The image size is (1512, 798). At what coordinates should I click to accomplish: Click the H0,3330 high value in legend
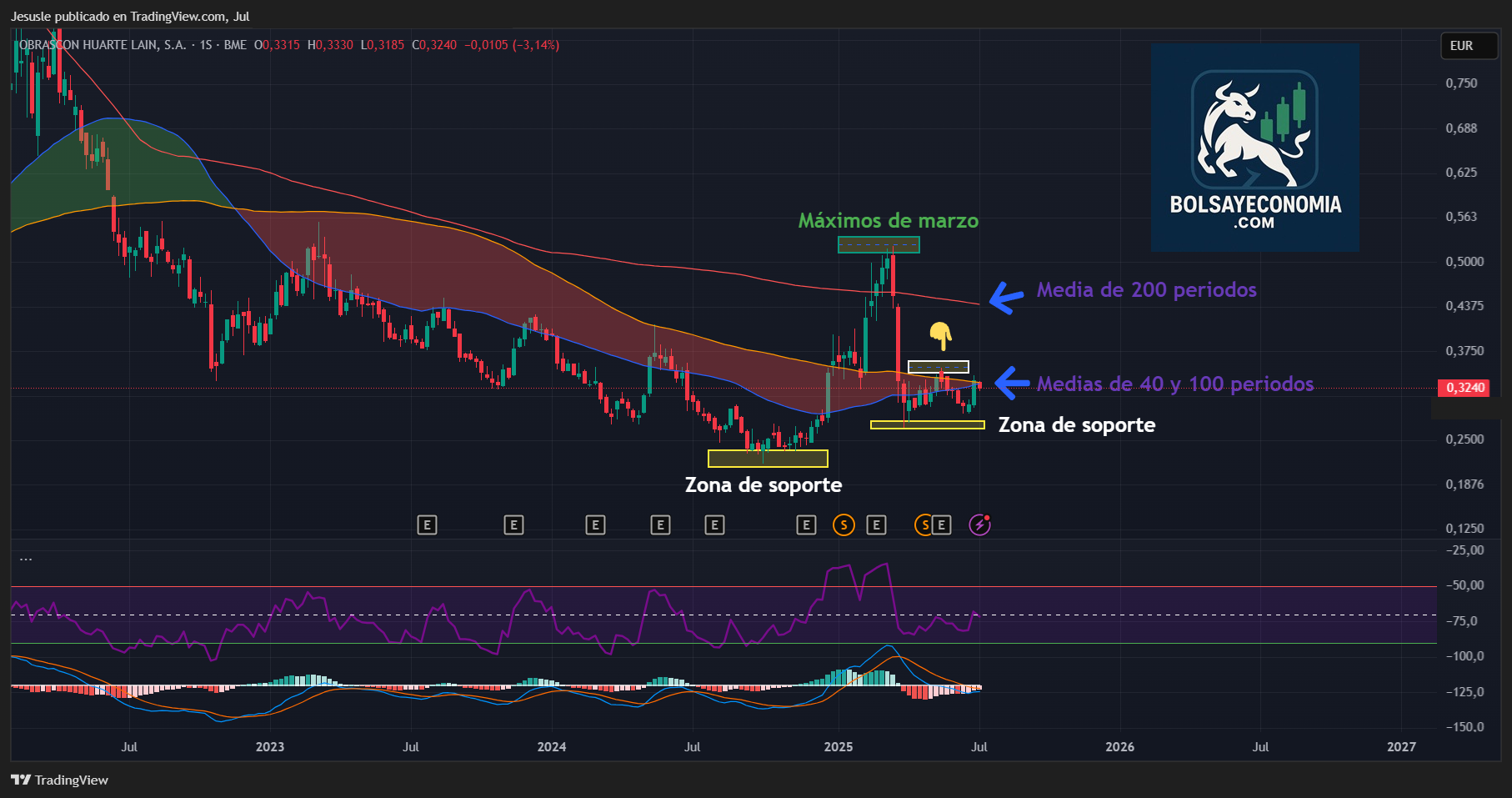pos(330,45)
